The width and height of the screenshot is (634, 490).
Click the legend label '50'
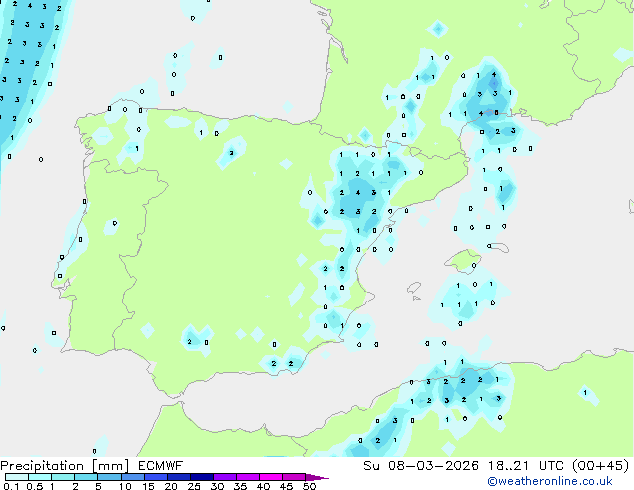click(x=309, y=486)
